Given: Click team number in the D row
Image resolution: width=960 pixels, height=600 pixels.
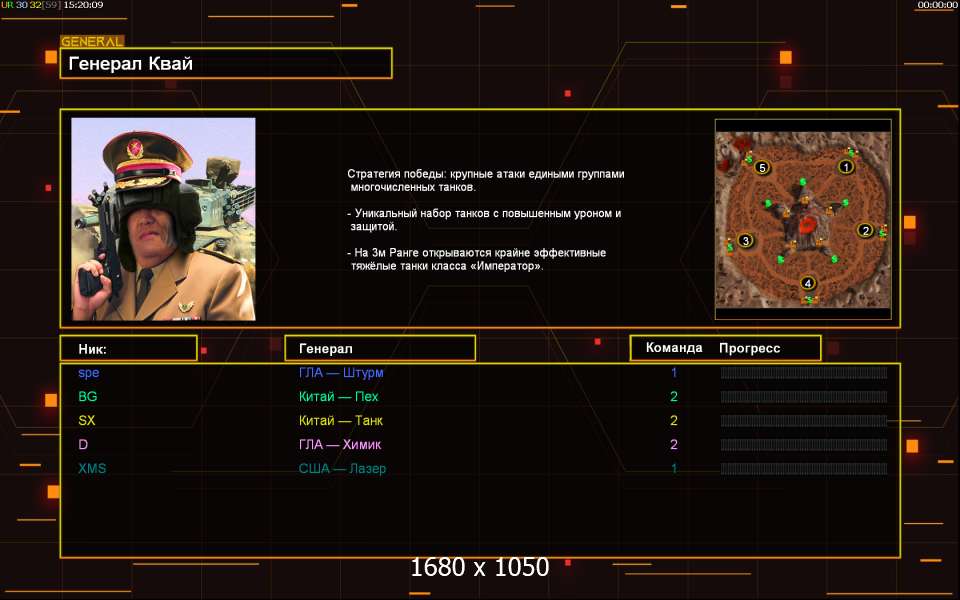Looking at the screenshot, I should [x=673, y=444].
